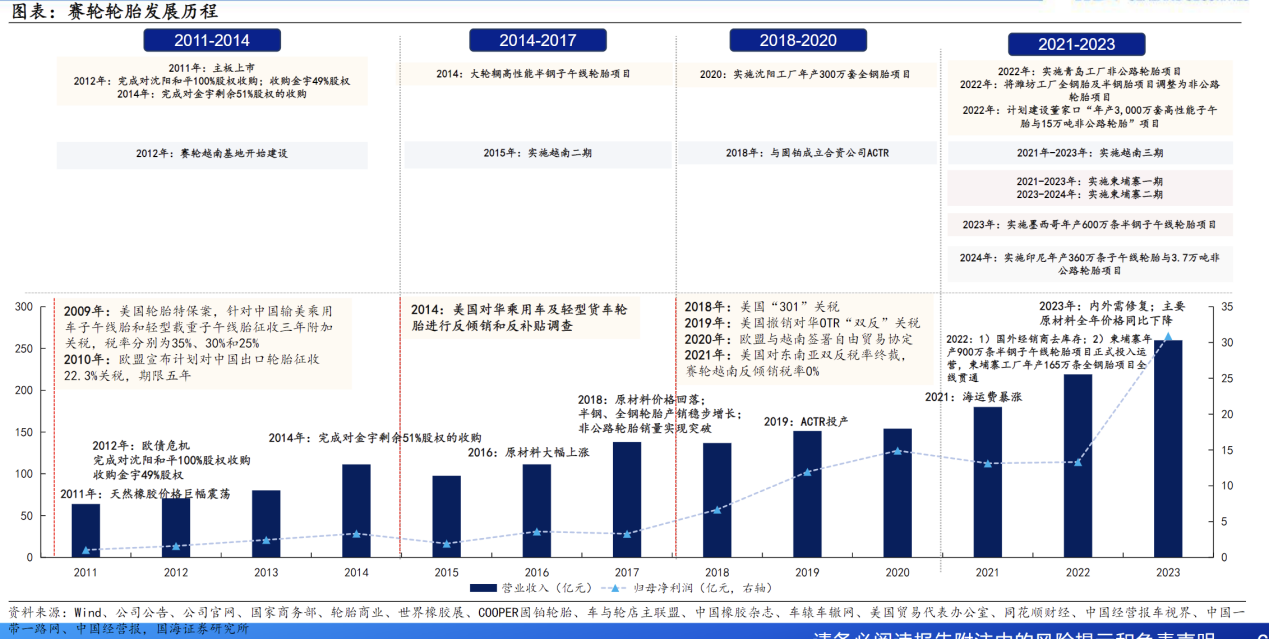The width and height of the screenshot is (1269, 639).
Task: Click the x-axis label 2016
Action: [x=537, y=572]
